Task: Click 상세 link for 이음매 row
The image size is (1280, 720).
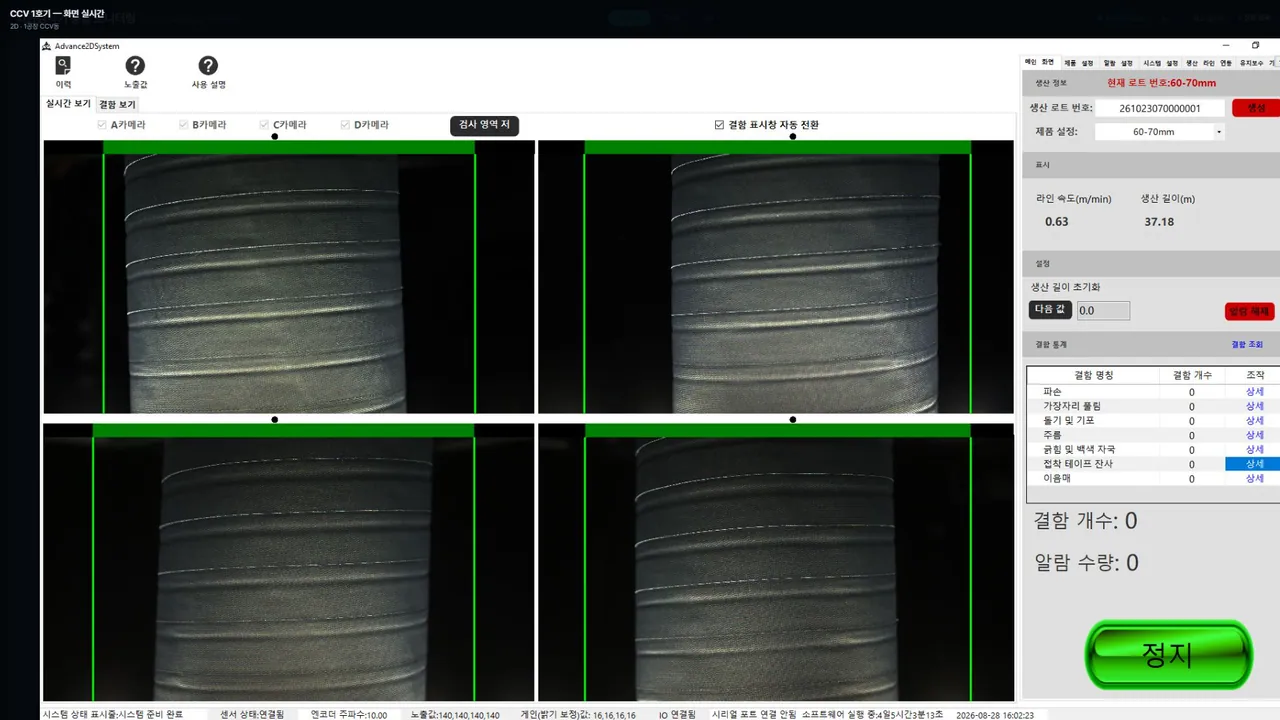Action: point(1254,479)
